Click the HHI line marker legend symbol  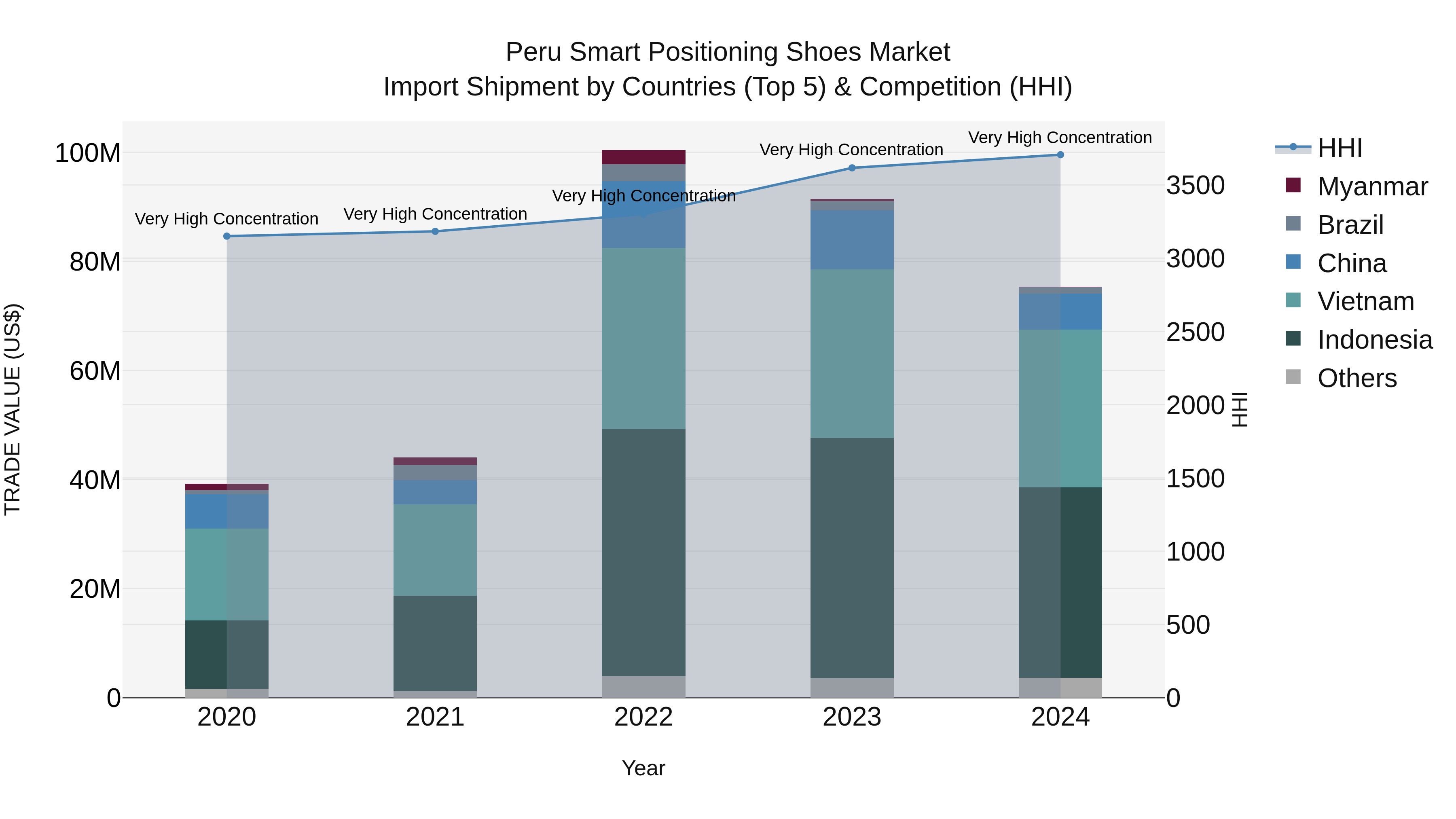pos(1293,148)
